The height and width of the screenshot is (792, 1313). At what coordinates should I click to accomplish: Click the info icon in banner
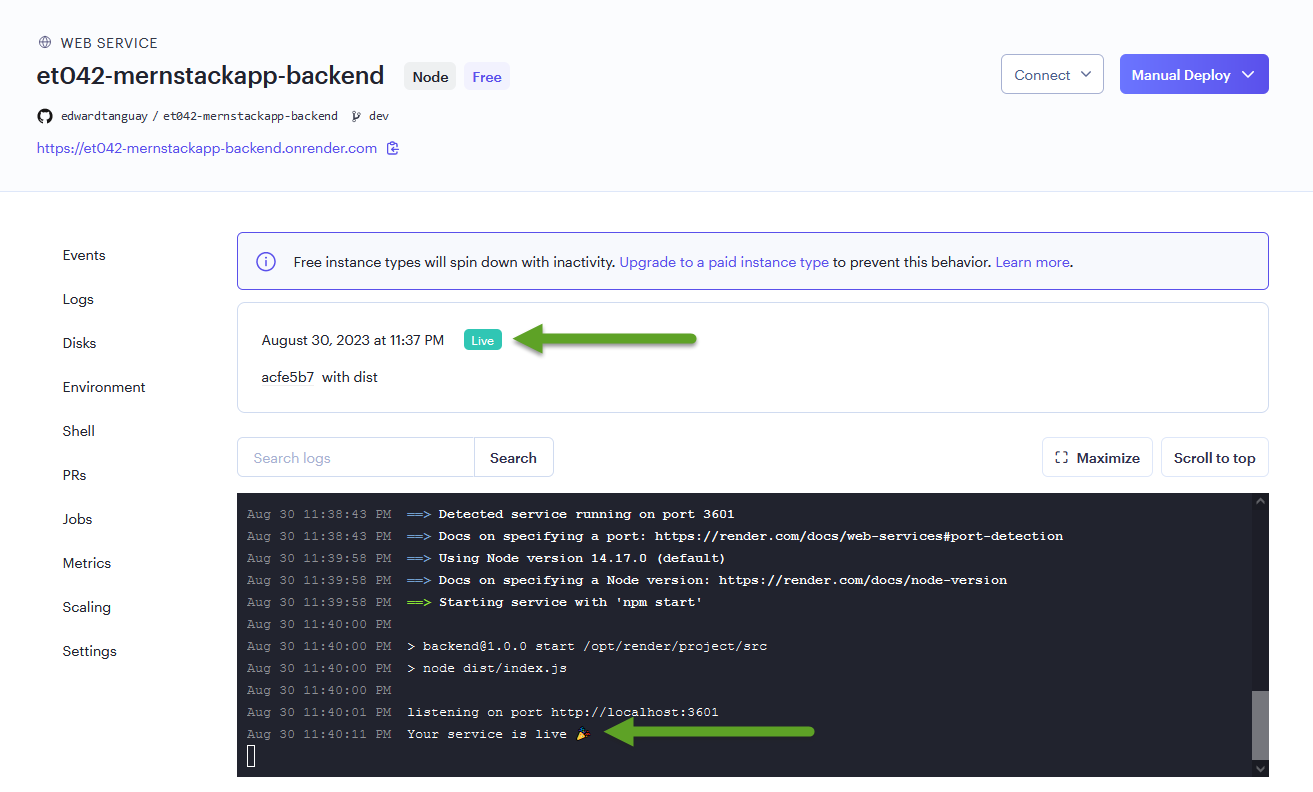coord(266,262)
